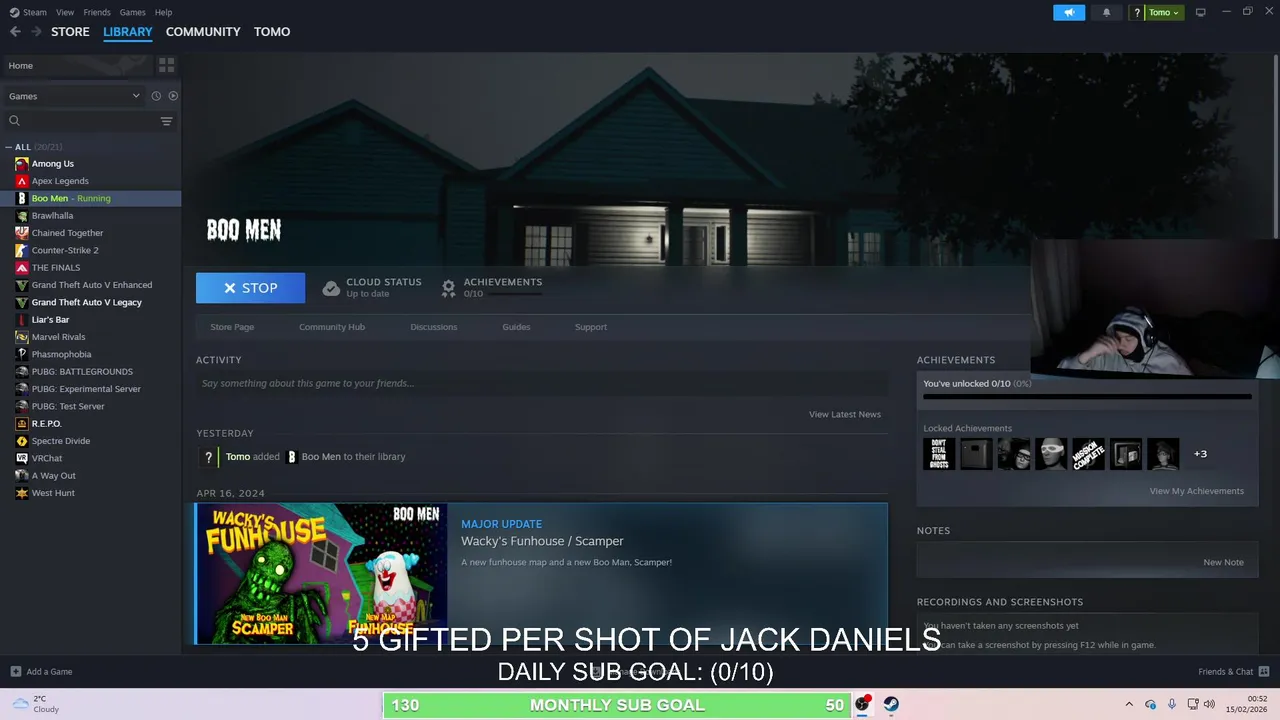The width and height of the screenshot is (1280, 720).
Task: Open recent games clock filter
Action: point(156,96)
